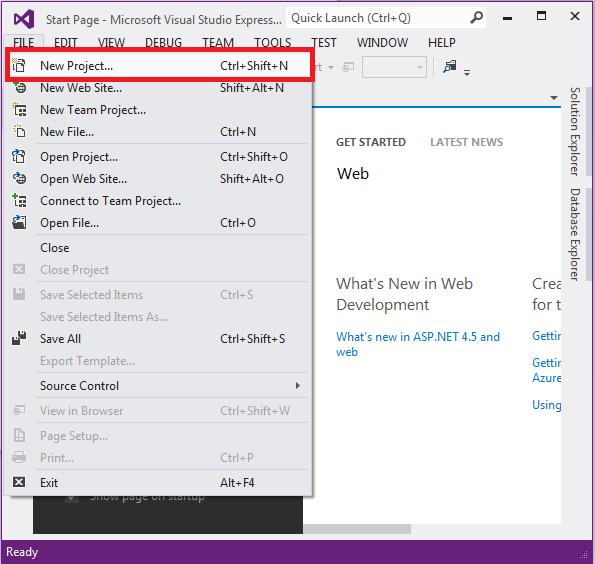The width and height of the screenshot is (595, 564).
Task: Select Open Web Site menu entry
Action: tap(159, 179)
